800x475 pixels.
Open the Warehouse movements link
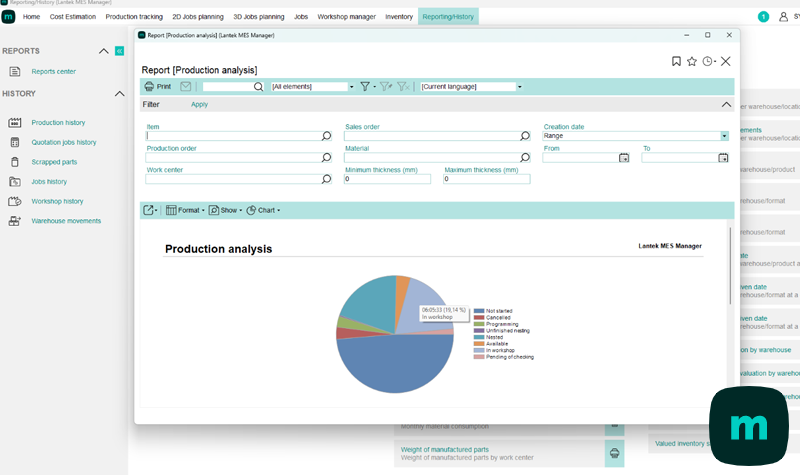coord(66,221)
